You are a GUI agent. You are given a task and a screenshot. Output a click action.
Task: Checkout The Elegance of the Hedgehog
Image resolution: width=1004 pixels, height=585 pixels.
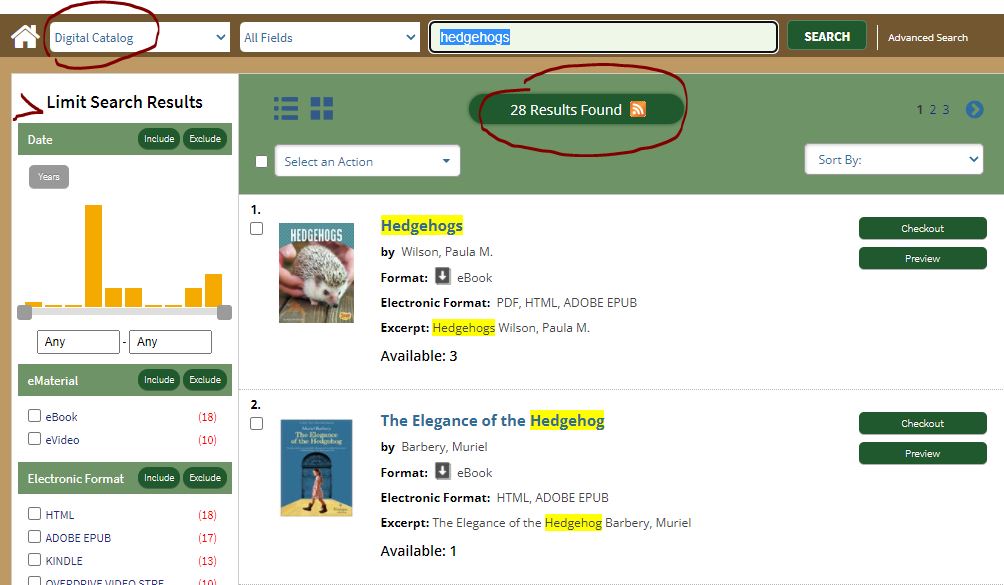tap(922, 424)
